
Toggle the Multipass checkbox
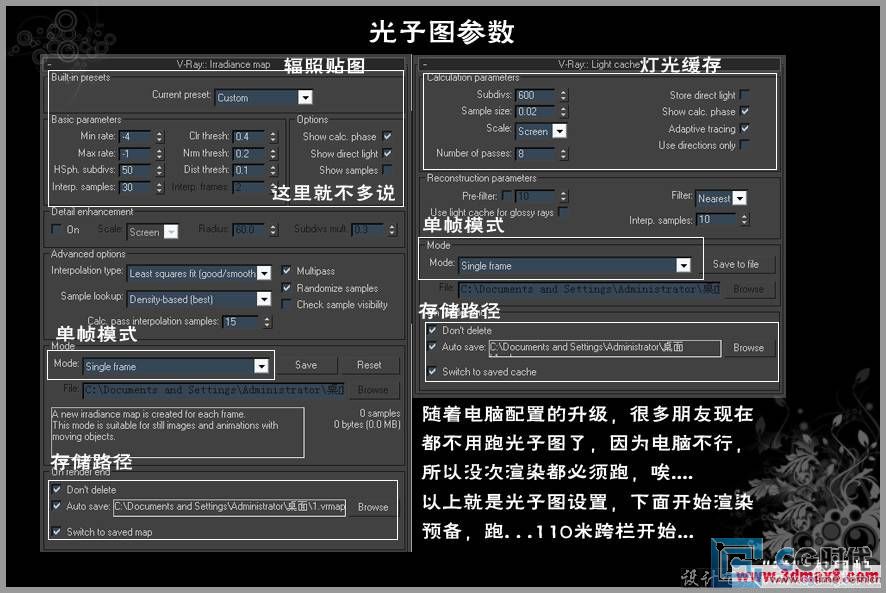pyautogui.click(x=286, y=271)
